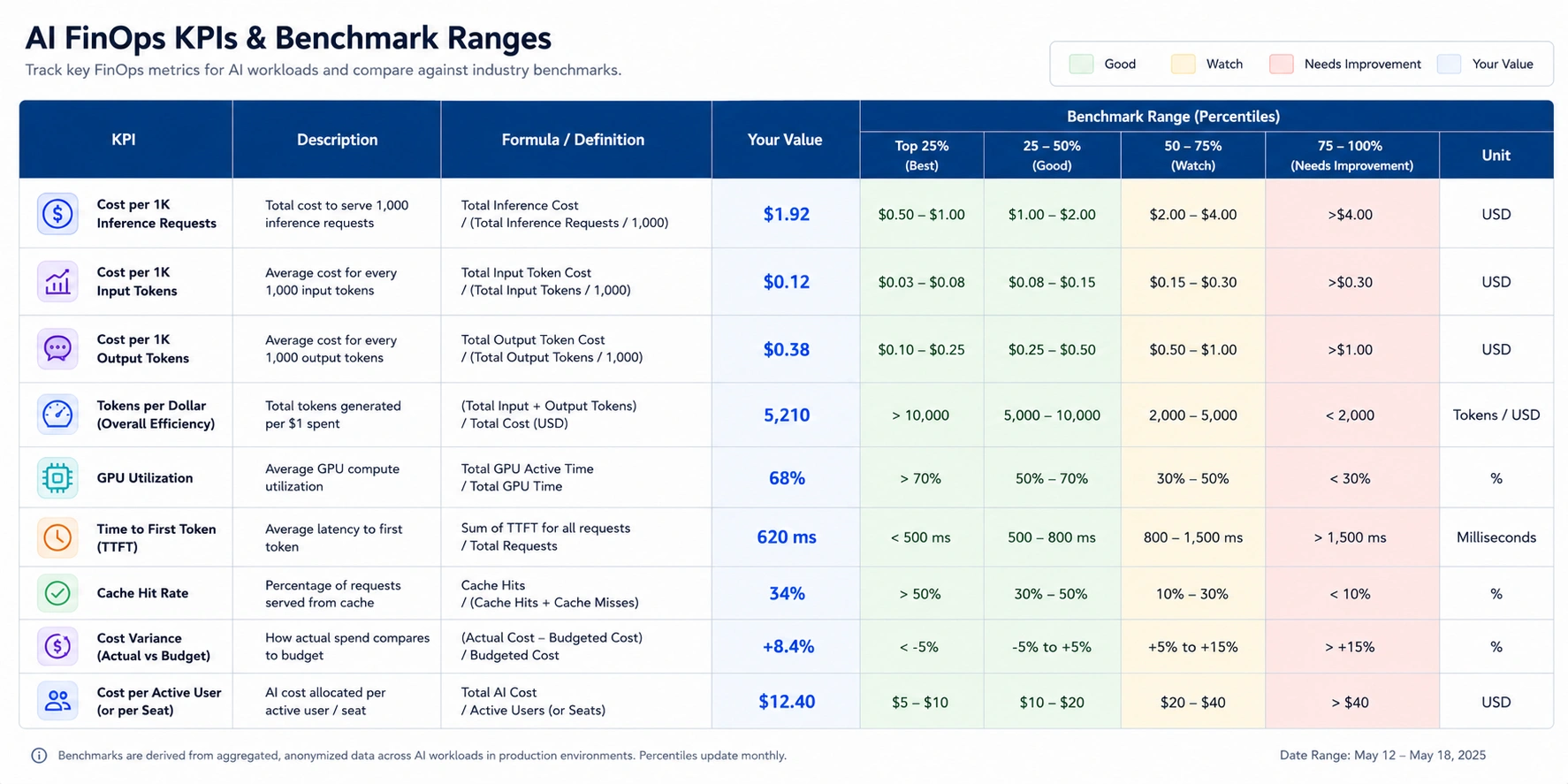
Task: Click the $1.92 value cell
Action: pyautogui.click(x=786, y=214)
